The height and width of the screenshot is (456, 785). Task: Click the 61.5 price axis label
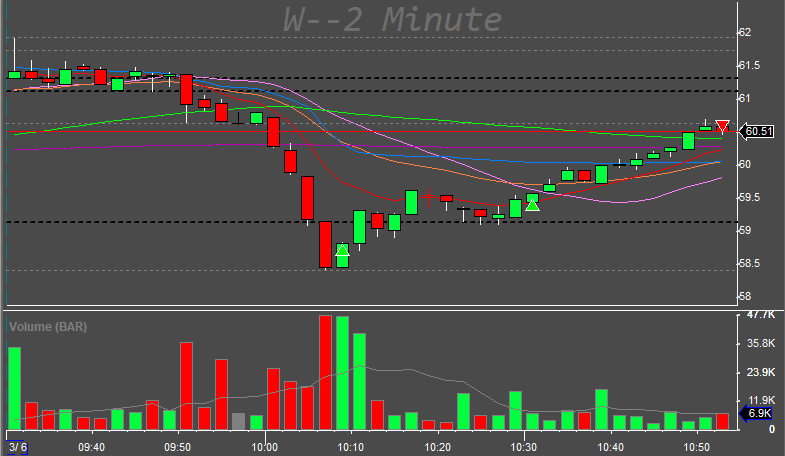749,66
